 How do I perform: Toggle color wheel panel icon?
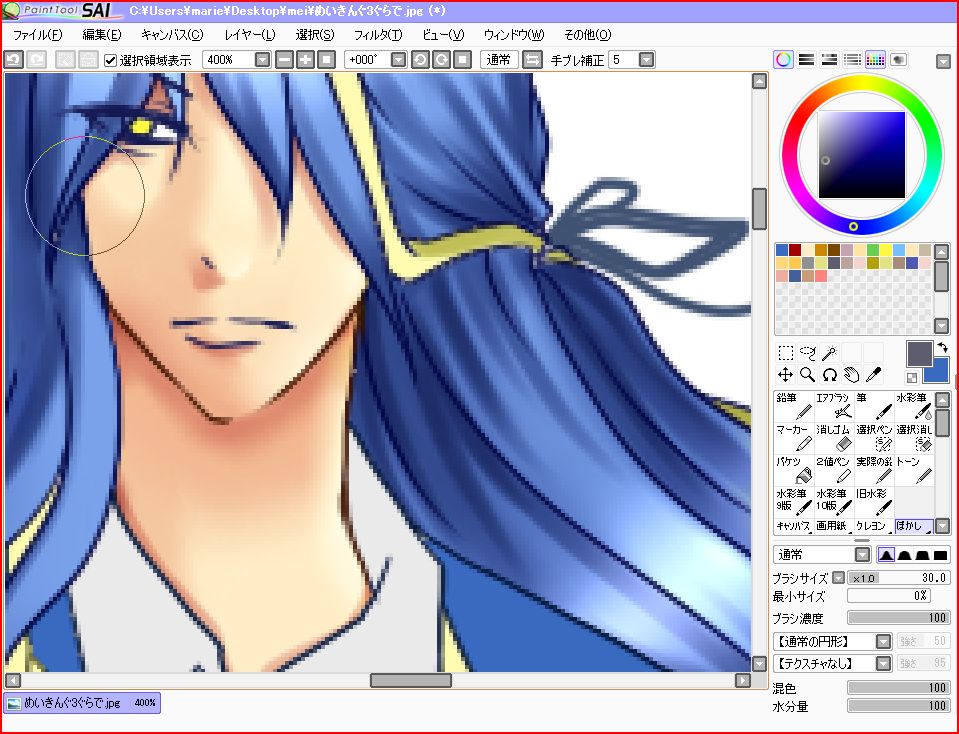point(783,60)
